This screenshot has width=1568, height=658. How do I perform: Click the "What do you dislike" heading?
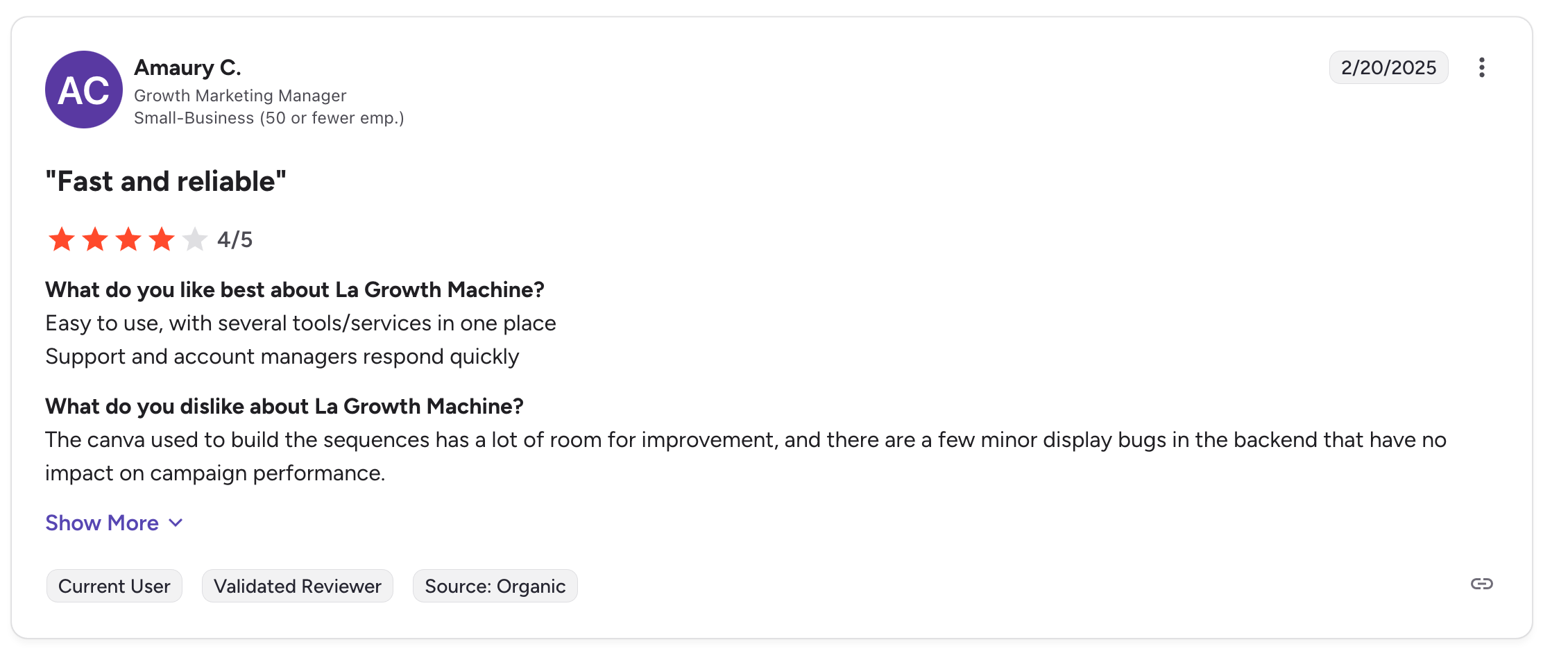[x=284, y=406]
